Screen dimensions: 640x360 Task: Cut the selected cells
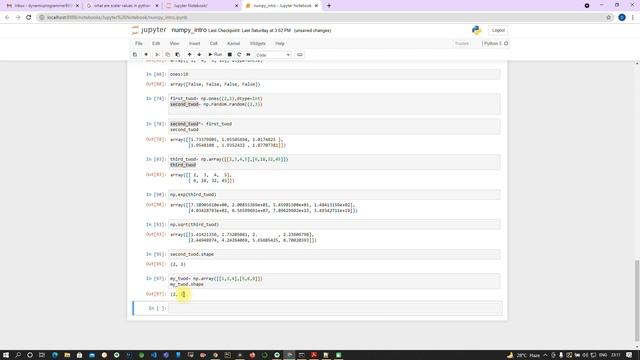[x=157, y=55]
